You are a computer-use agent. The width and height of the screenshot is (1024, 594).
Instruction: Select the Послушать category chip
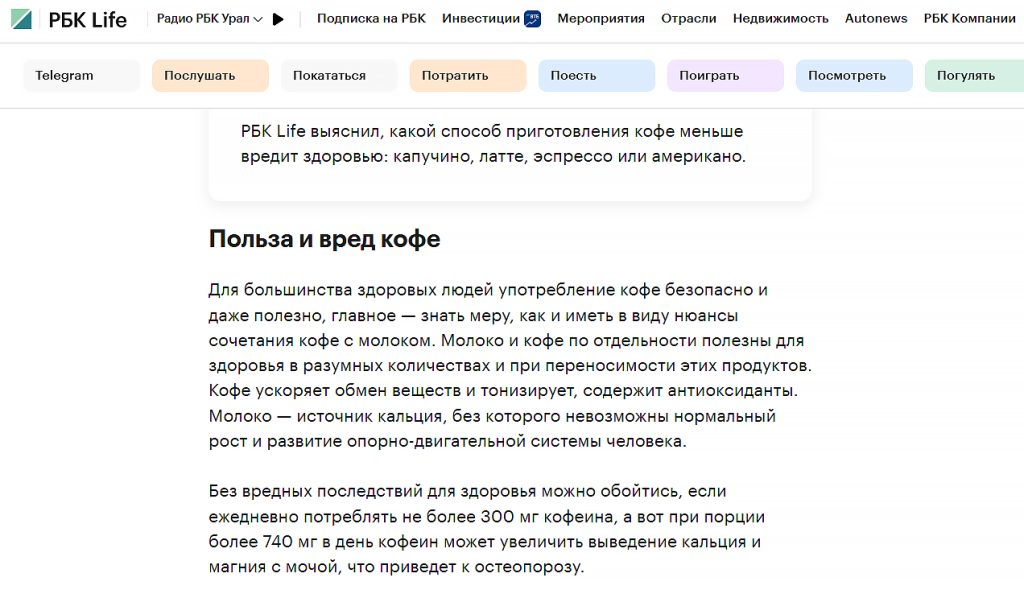coord(210,76)
